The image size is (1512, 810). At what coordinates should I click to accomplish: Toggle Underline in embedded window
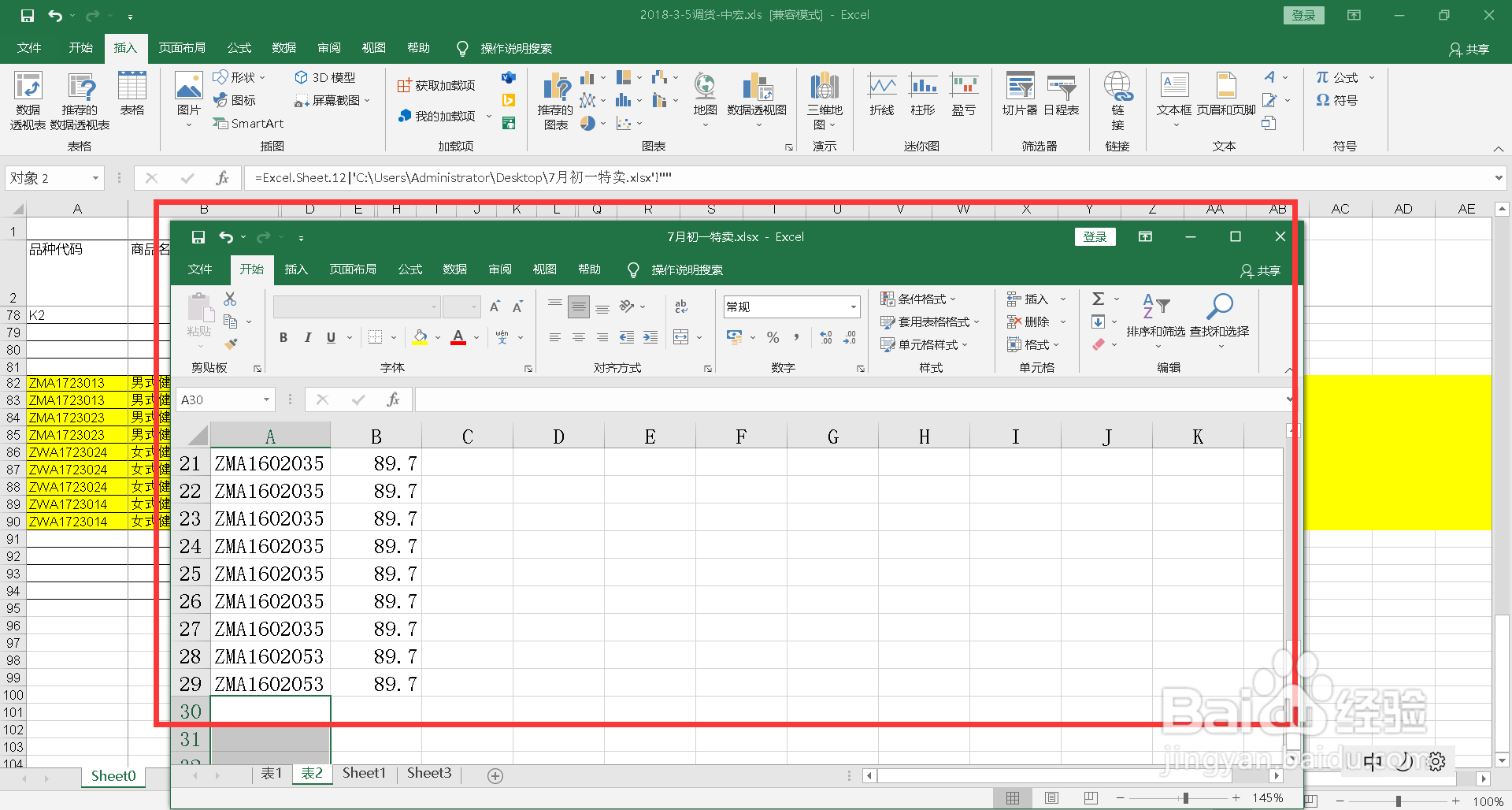pyautogui.click(x=332, y=337)
